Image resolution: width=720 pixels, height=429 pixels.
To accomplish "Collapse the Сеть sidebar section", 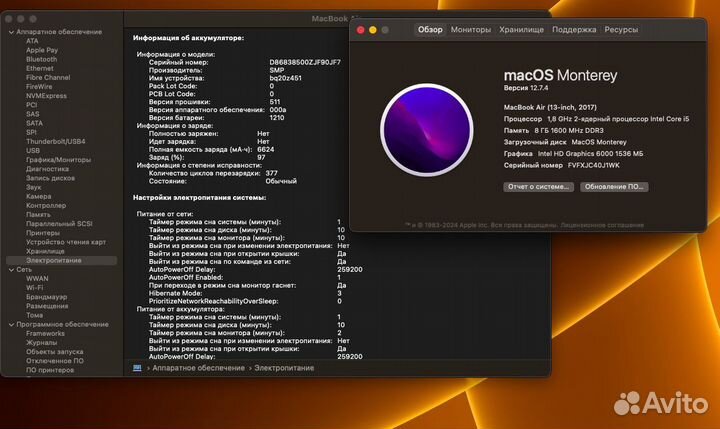I will [x=10, y=269].
